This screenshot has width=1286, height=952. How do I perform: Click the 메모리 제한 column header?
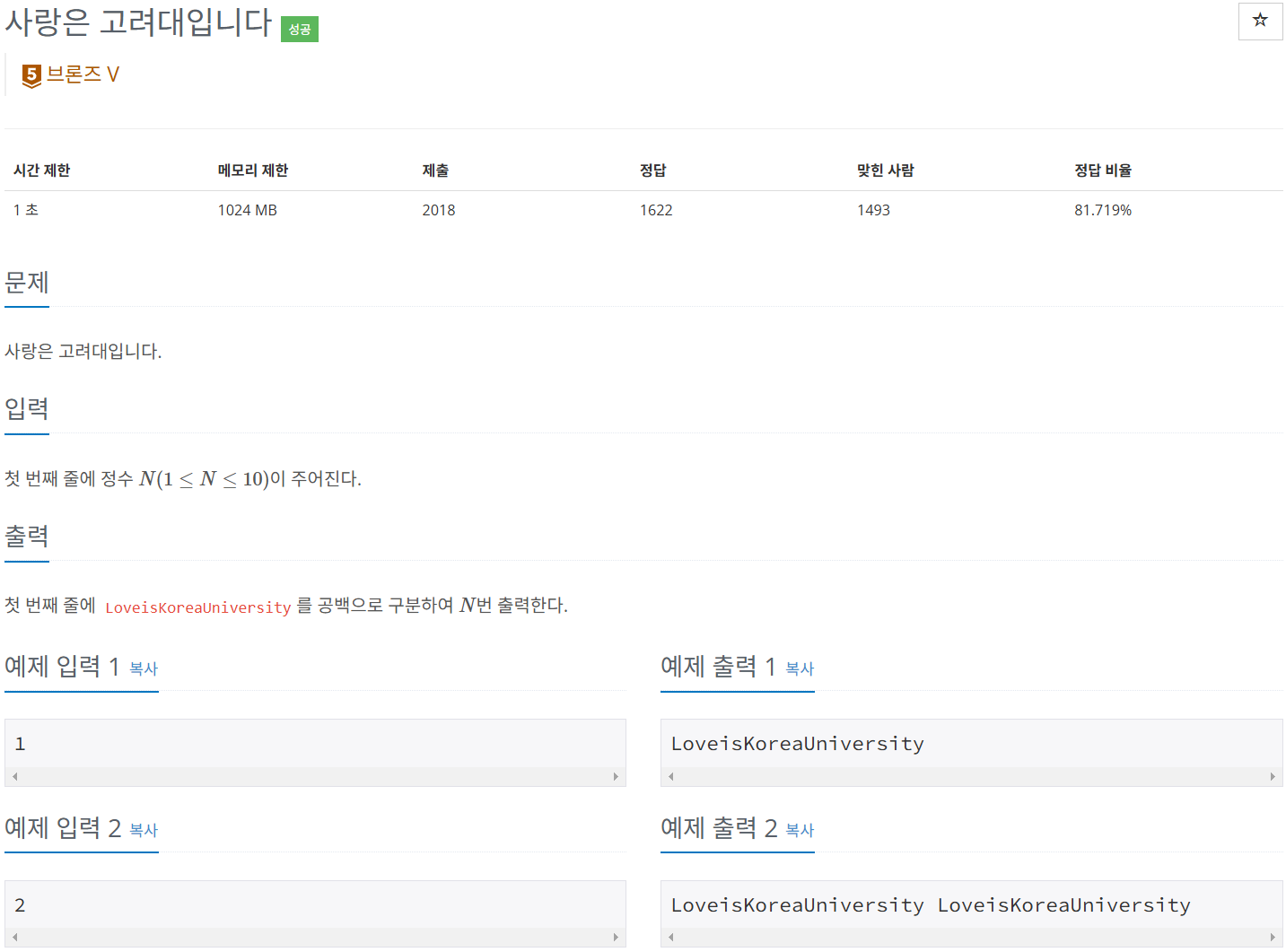click(x=253, y=170)
